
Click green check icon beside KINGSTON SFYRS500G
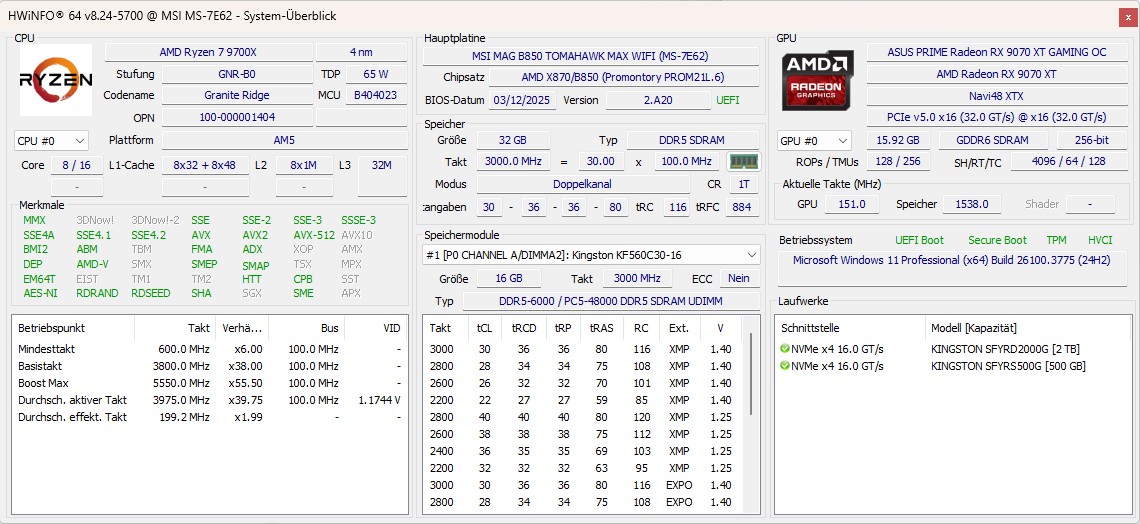784,366
